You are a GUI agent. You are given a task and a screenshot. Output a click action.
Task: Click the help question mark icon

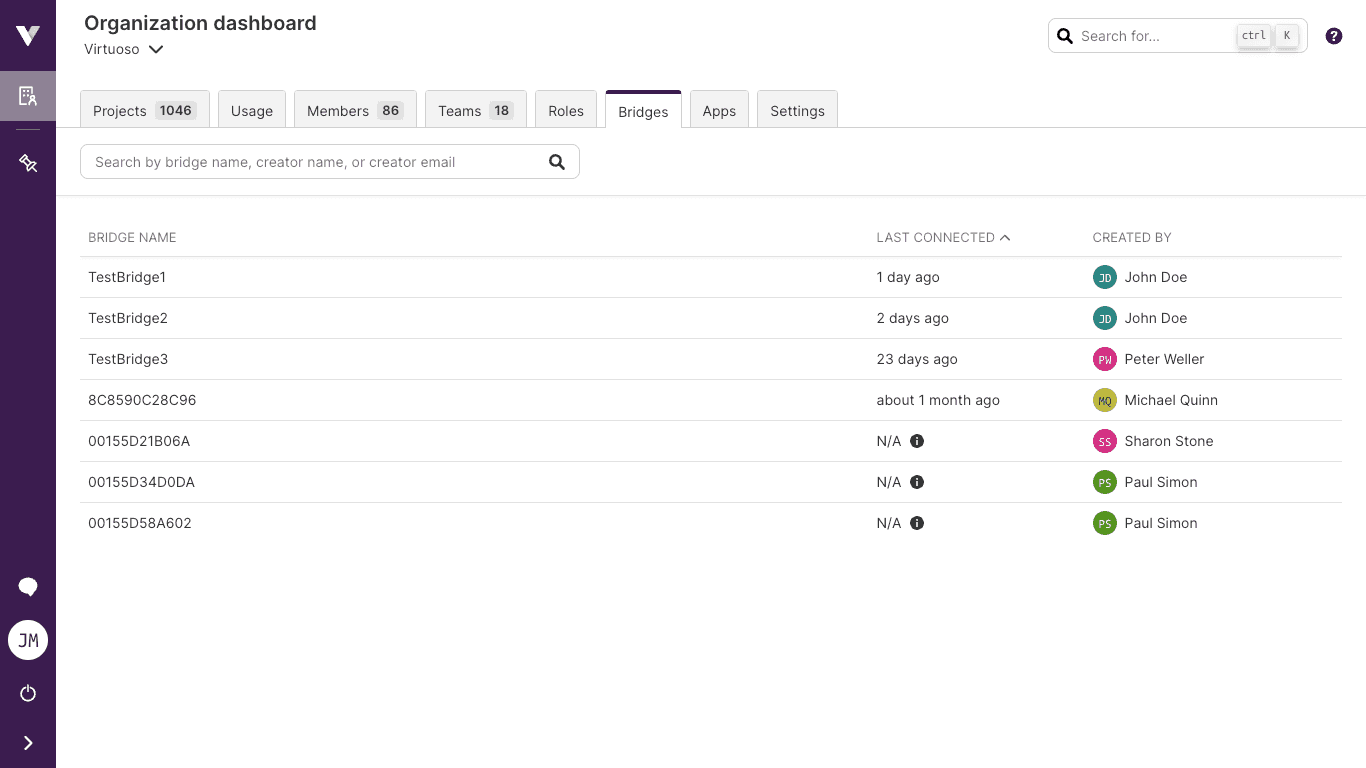tap(1333, 35)
